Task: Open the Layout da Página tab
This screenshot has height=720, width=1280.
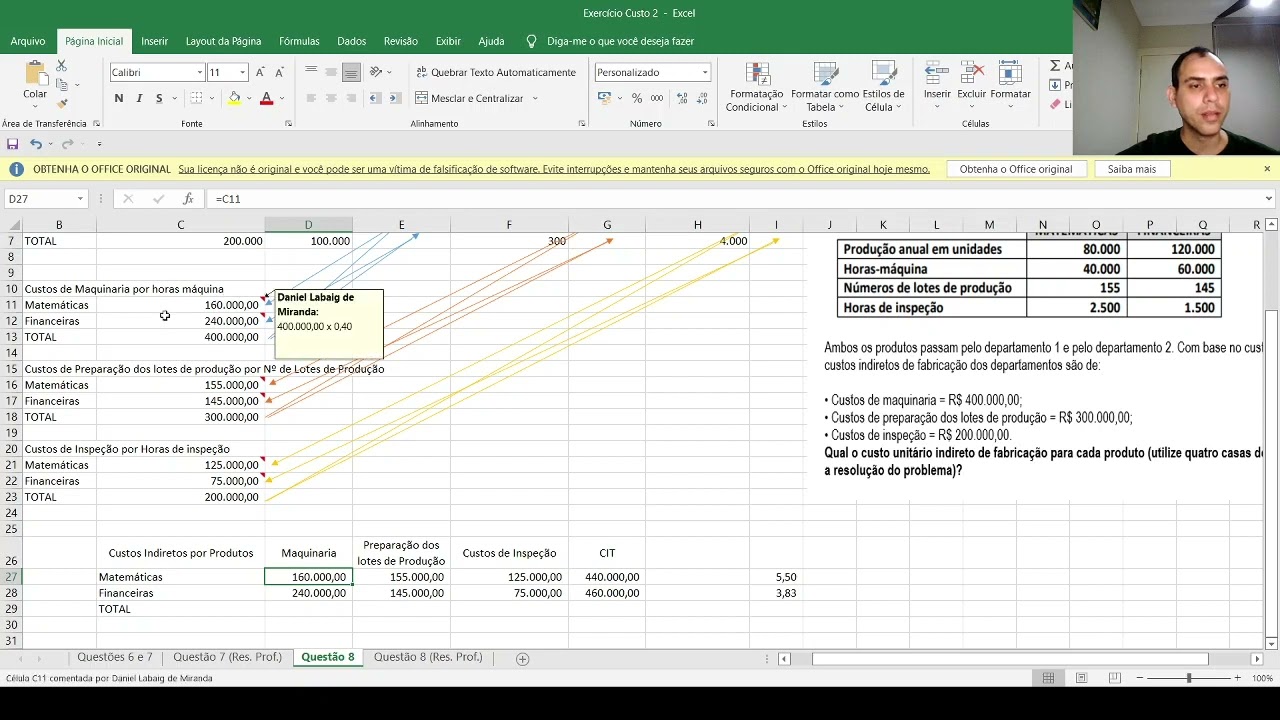Action: click(223, 41)
